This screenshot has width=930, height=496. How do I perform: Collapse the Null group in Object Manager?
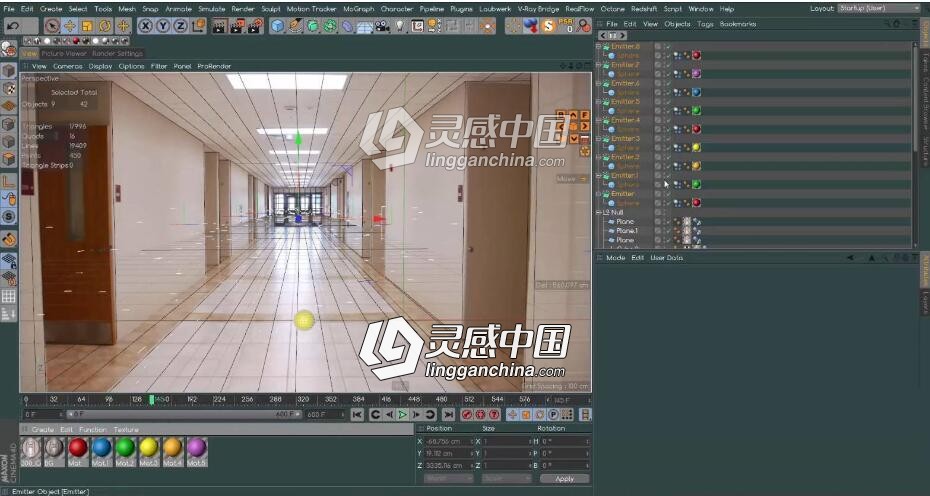coord(598,212)
